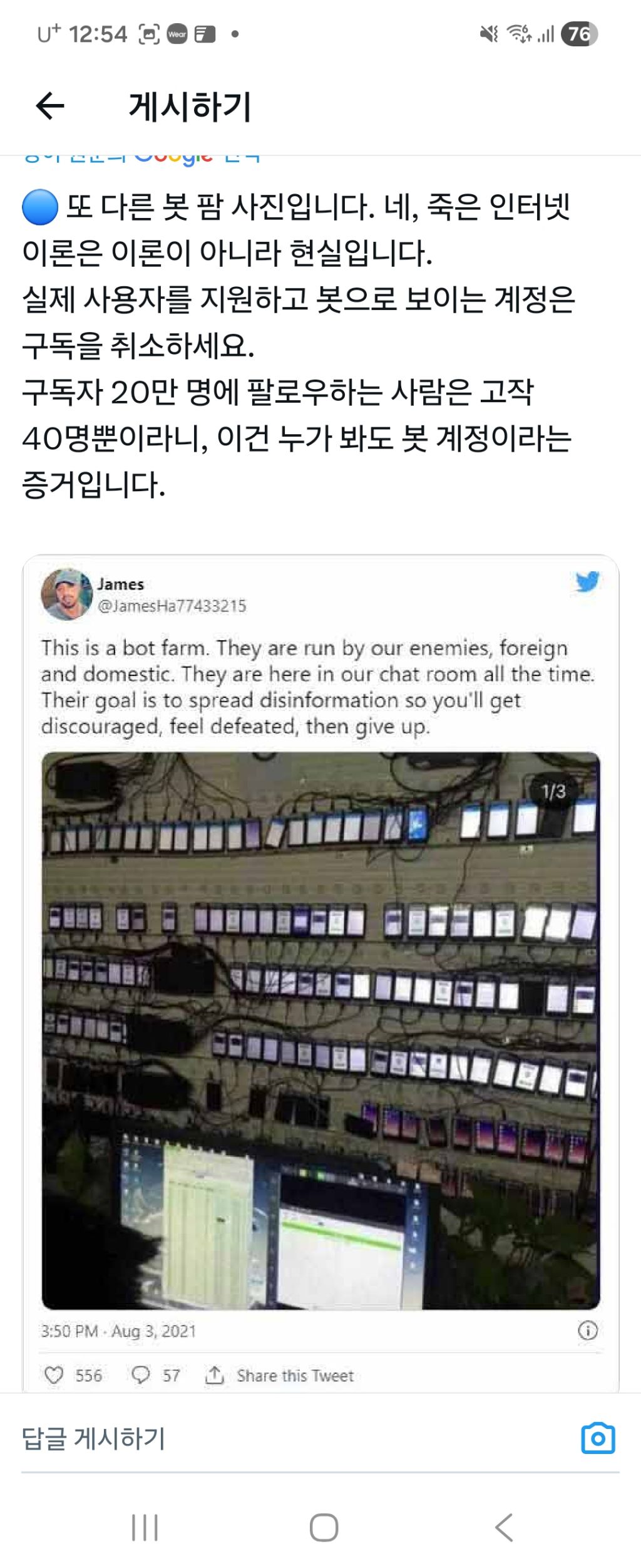
Task: Tap Android back chevron in navigation bar
Action: (x=504, y=1527)
